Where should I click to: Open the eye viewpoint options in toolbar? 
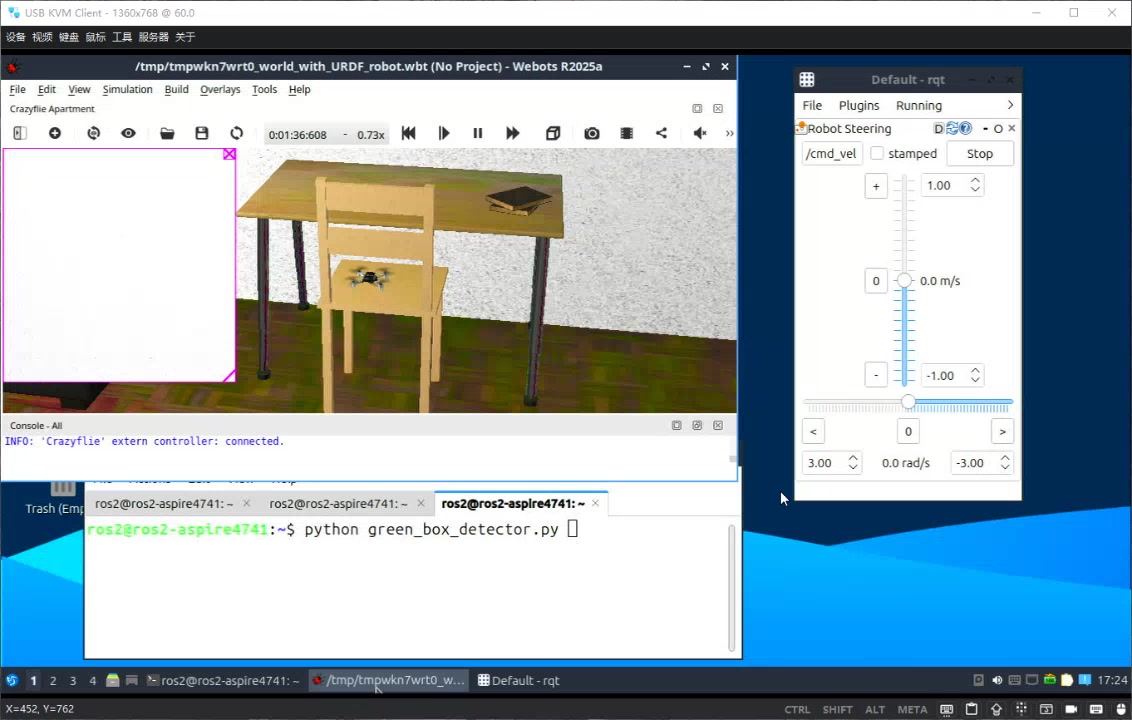tap(128, 133)
